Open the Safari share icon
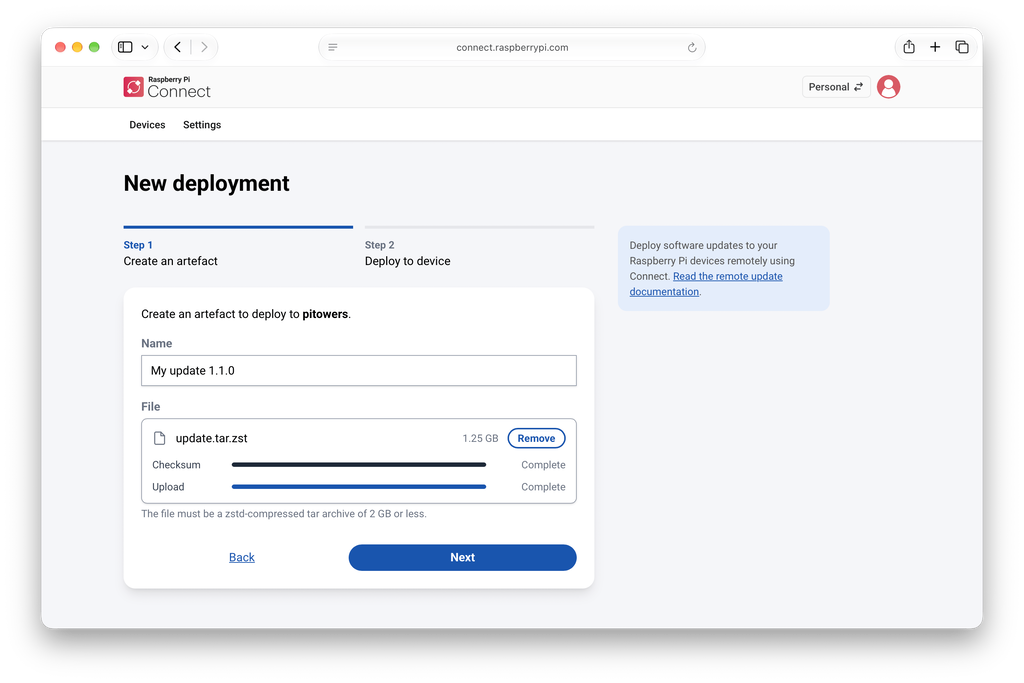This screenshot has height=683, width=1024. tap(908, 46)
